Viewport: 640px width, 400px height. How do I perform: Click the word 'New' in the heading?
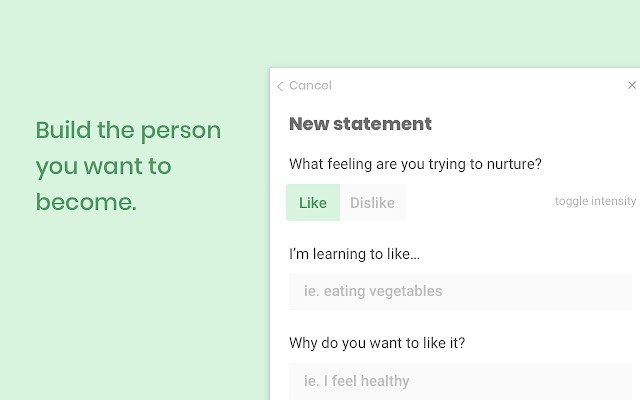point(309,124)
